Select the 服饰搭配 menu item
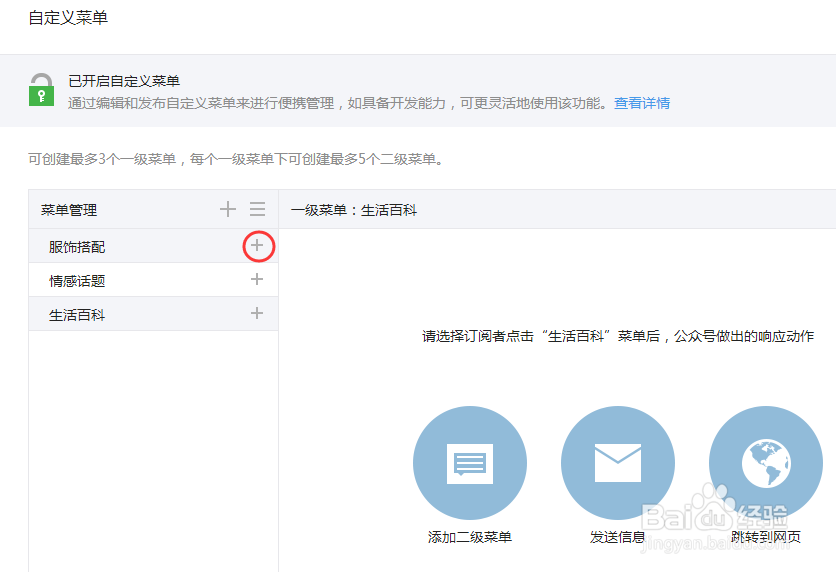The height and width of the screenshot is (572, 836). click(154, 246)
